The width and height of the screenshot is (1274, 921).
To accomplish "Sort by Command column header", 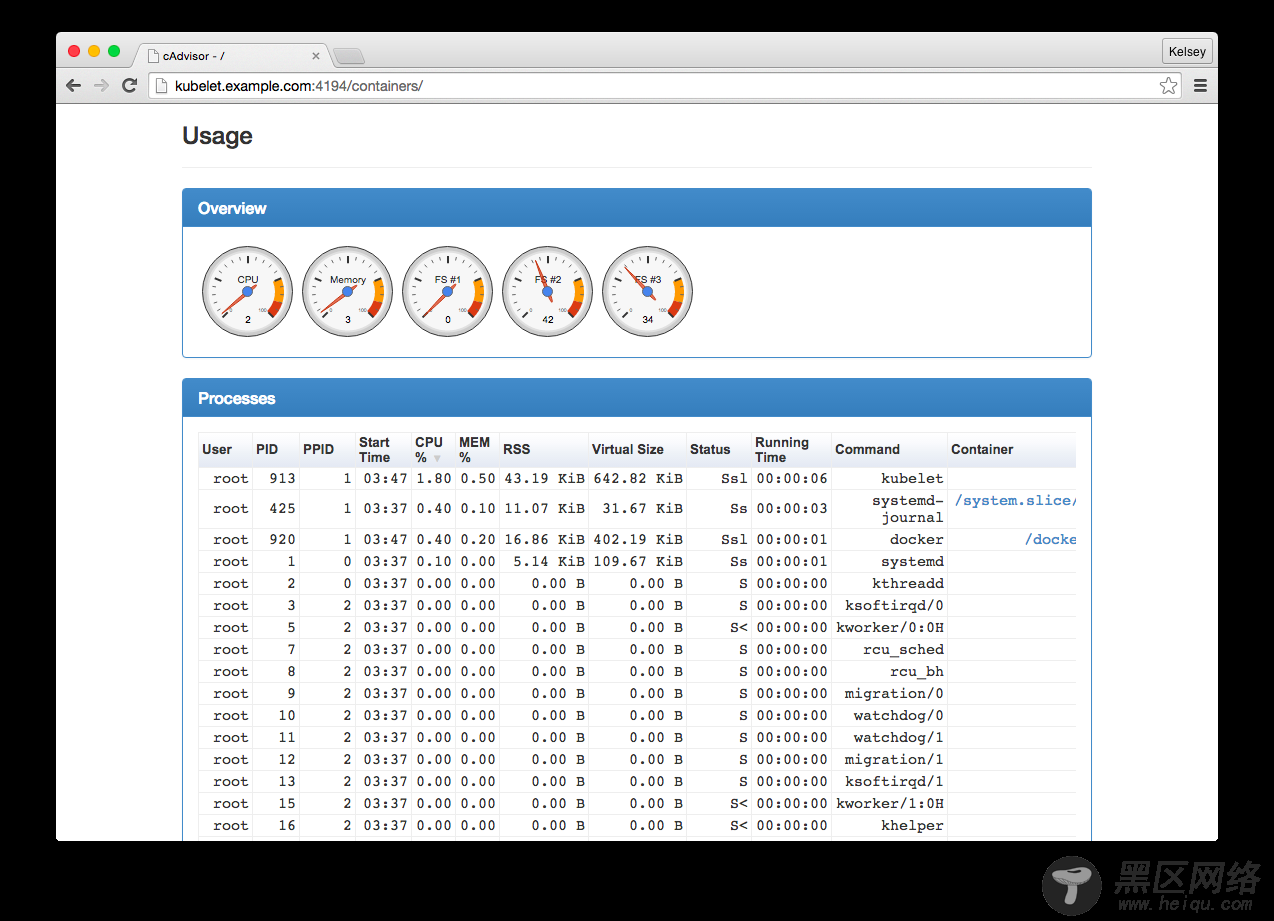I will coord(889,450).
